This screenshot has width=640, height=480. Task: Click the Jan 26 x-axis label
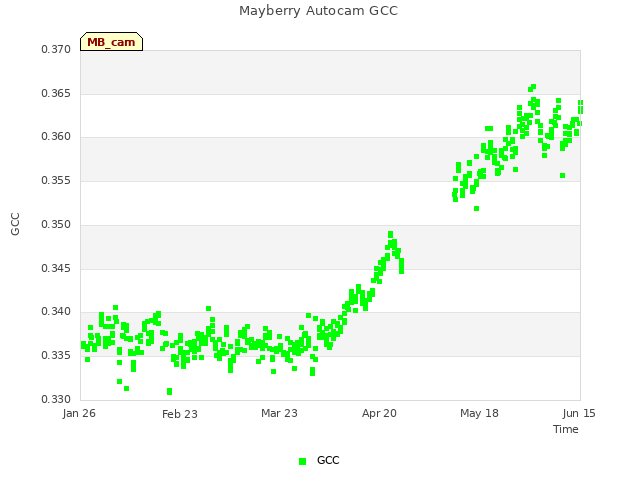[79, 413]
